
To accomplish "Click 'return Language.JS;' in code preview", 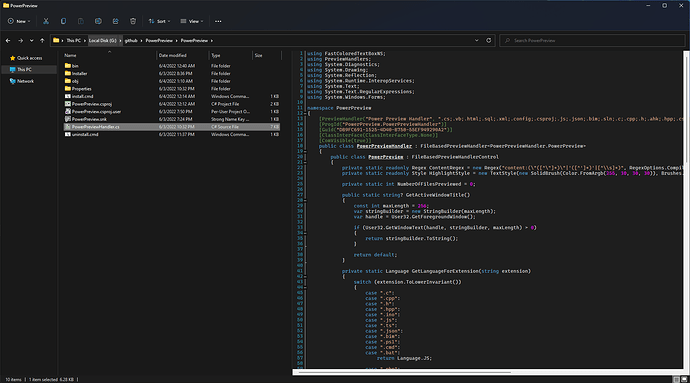I will pos(404,358).
